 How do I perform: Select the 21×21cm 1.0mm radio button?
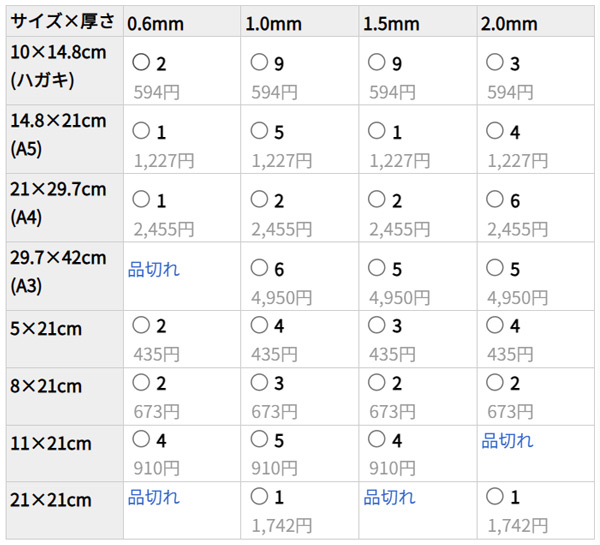pyautogui.click(x=259, y=496)
